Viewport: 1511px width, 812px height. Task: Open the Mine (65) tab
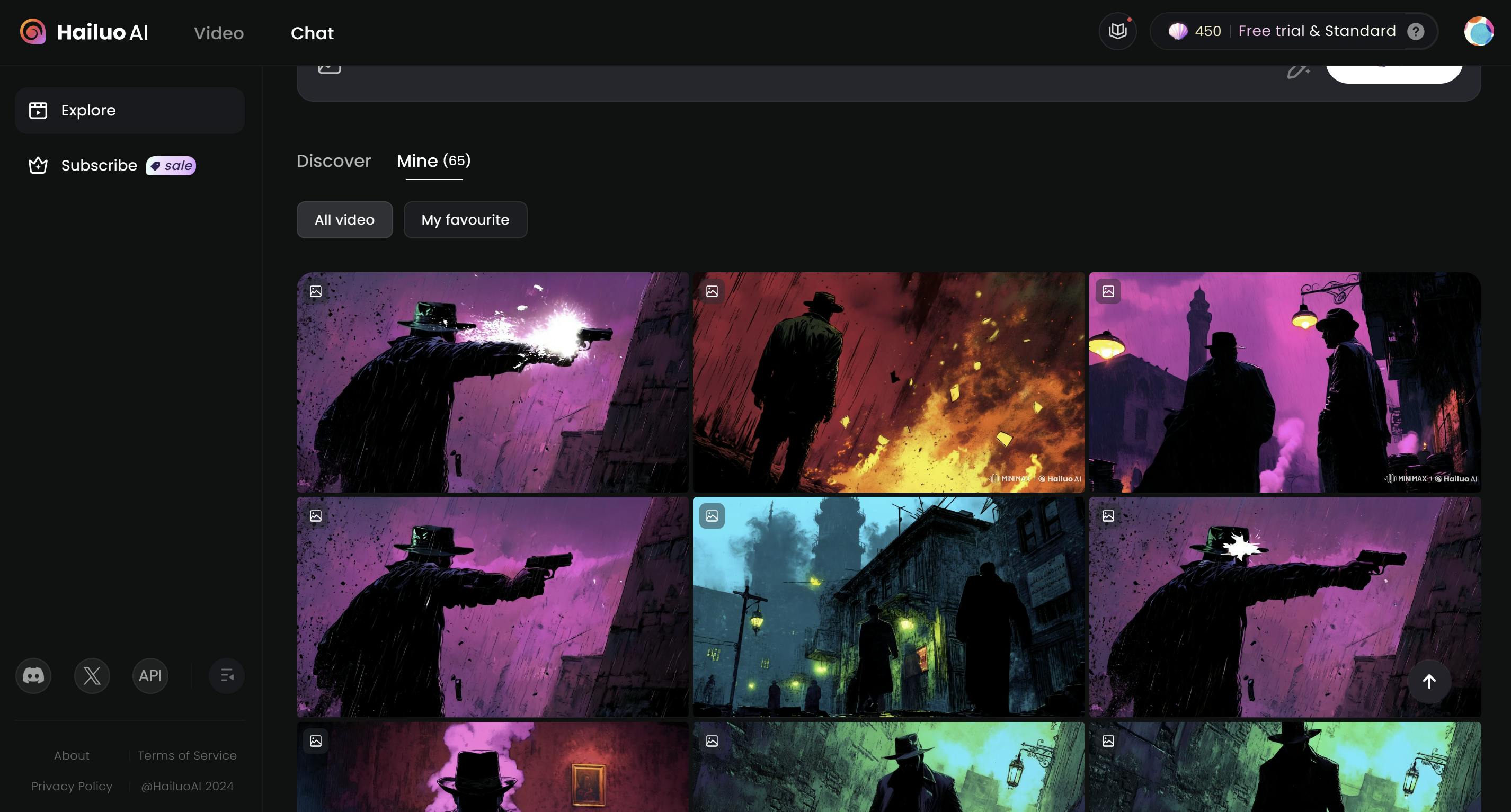[433, 160]
